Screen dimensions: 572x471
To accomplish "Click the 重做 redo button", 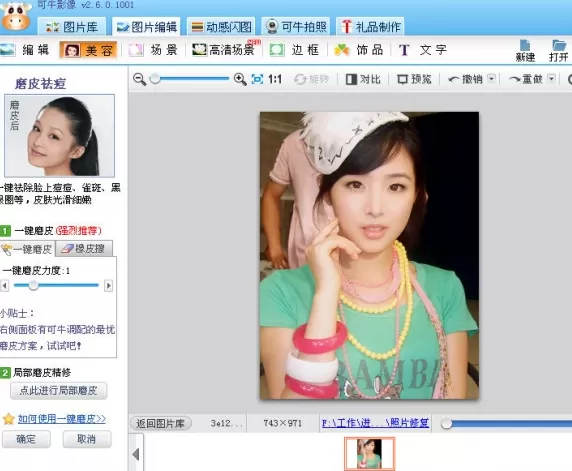I will point(526,79).
